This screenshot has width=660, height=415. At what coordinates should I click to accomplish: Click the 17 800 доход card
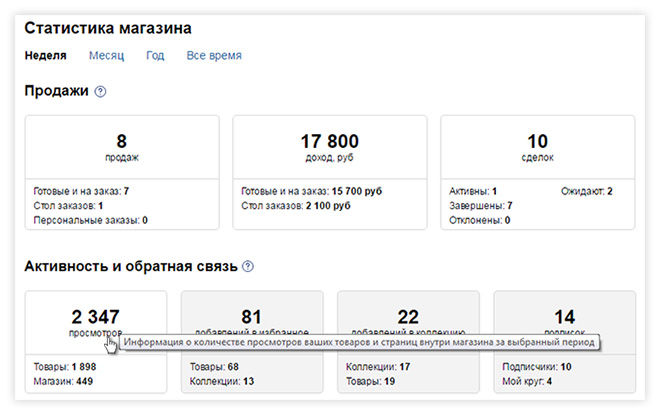pos(329,147)
